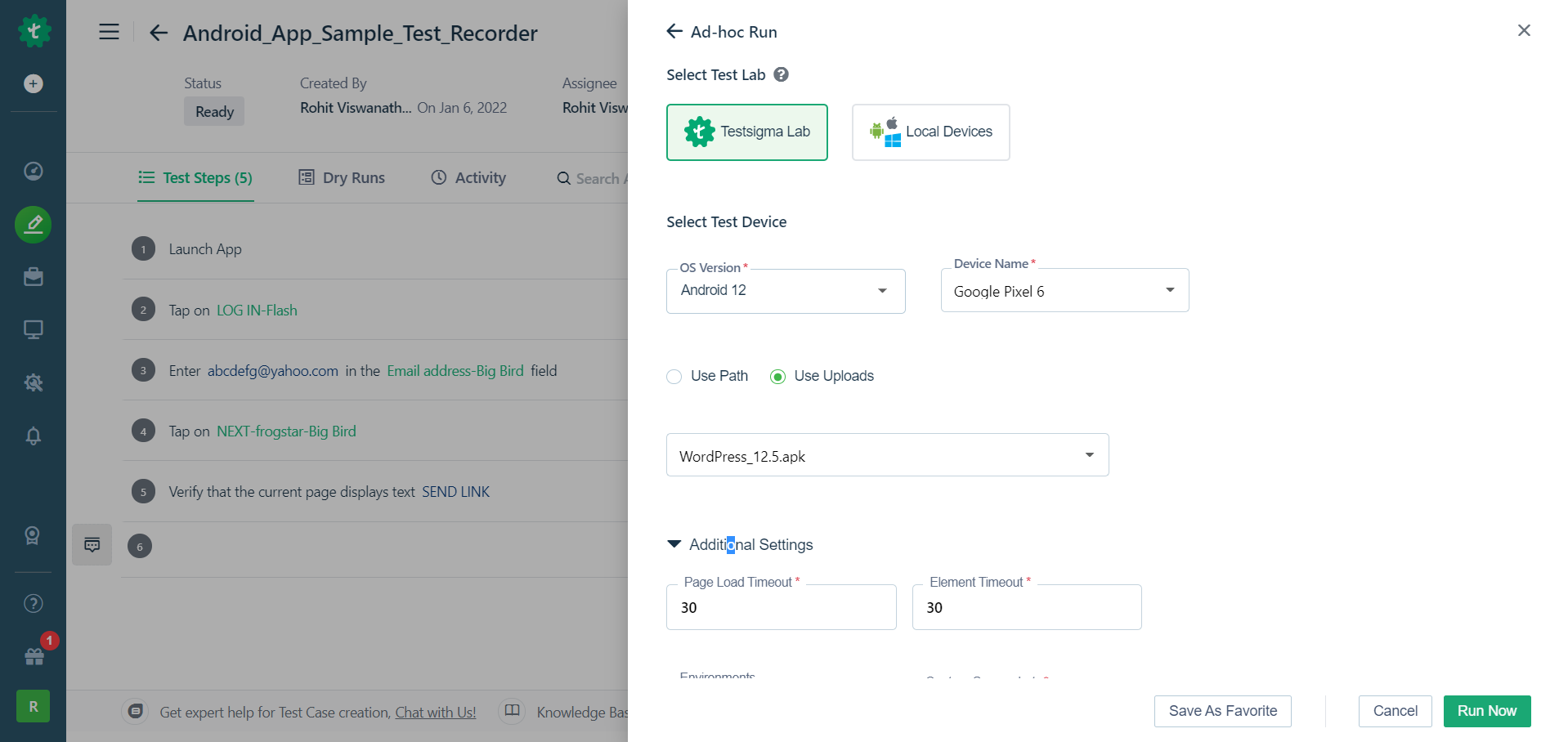
Task: Select the Use Path radio button
Action: 674,377
